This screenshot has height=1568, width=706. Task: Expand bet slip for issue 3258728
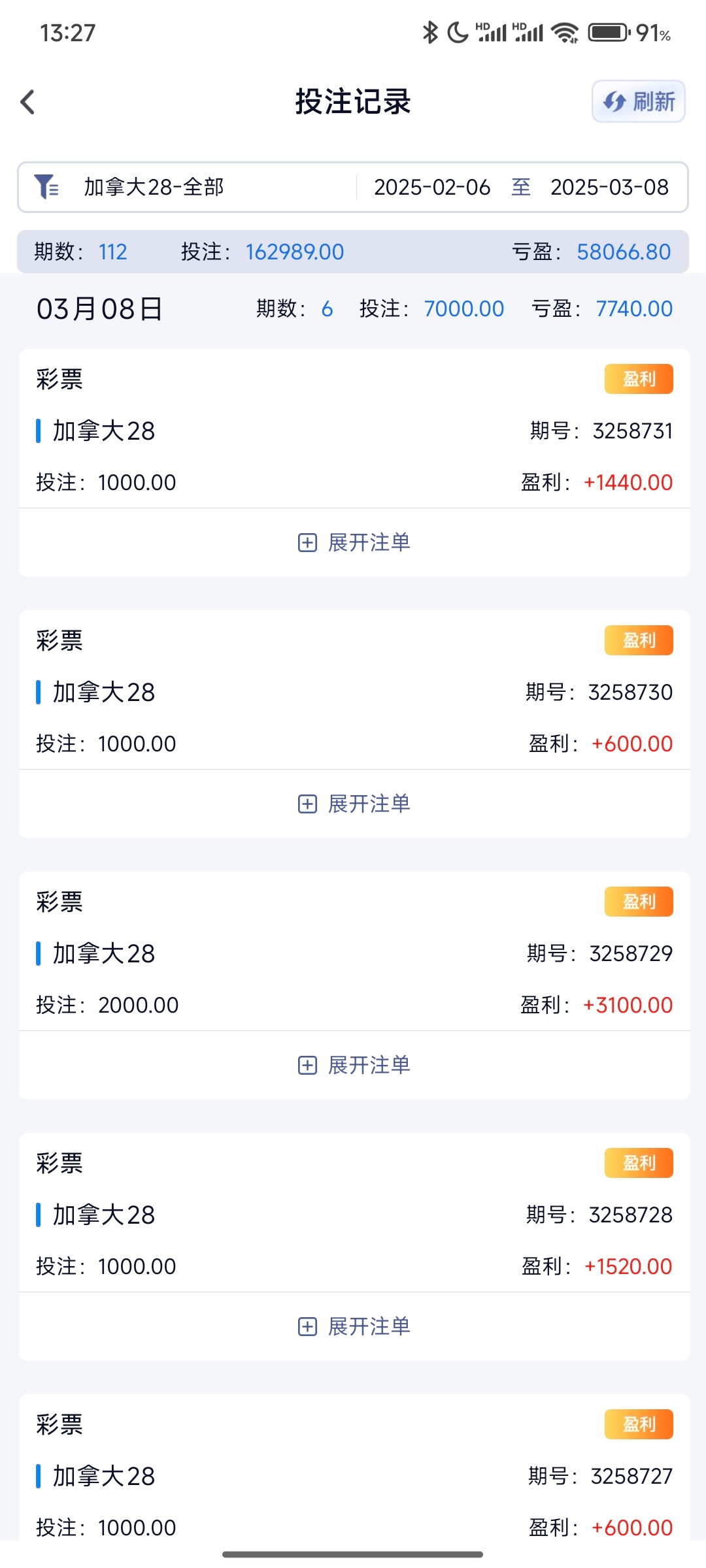pos(354,1326)
